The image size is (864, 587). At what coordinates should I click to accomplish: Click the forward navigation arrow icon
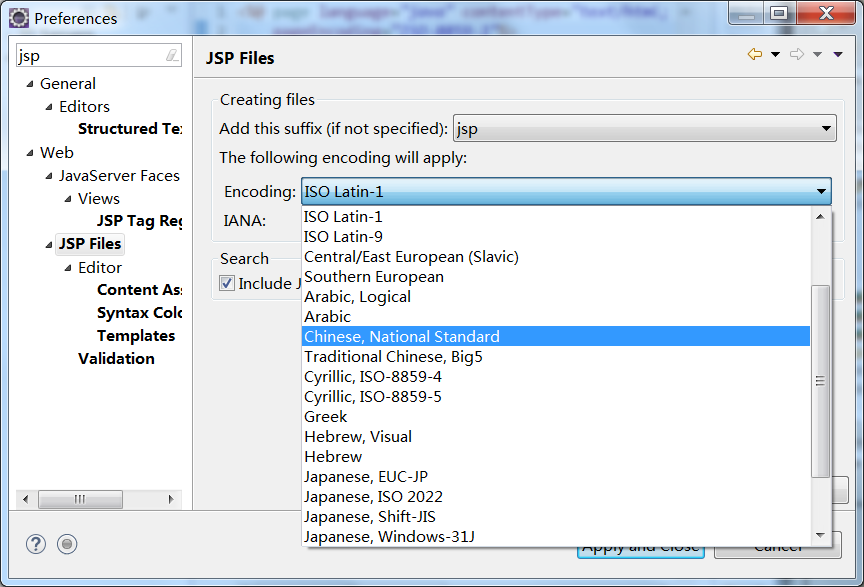[x=796, y=54]
